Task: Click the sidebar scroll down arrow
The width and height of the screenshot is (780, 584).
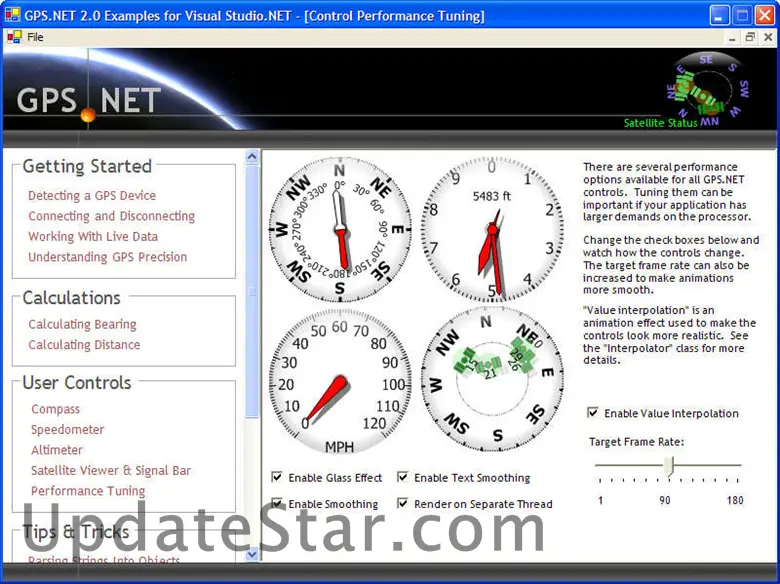Action: point(252,554)
